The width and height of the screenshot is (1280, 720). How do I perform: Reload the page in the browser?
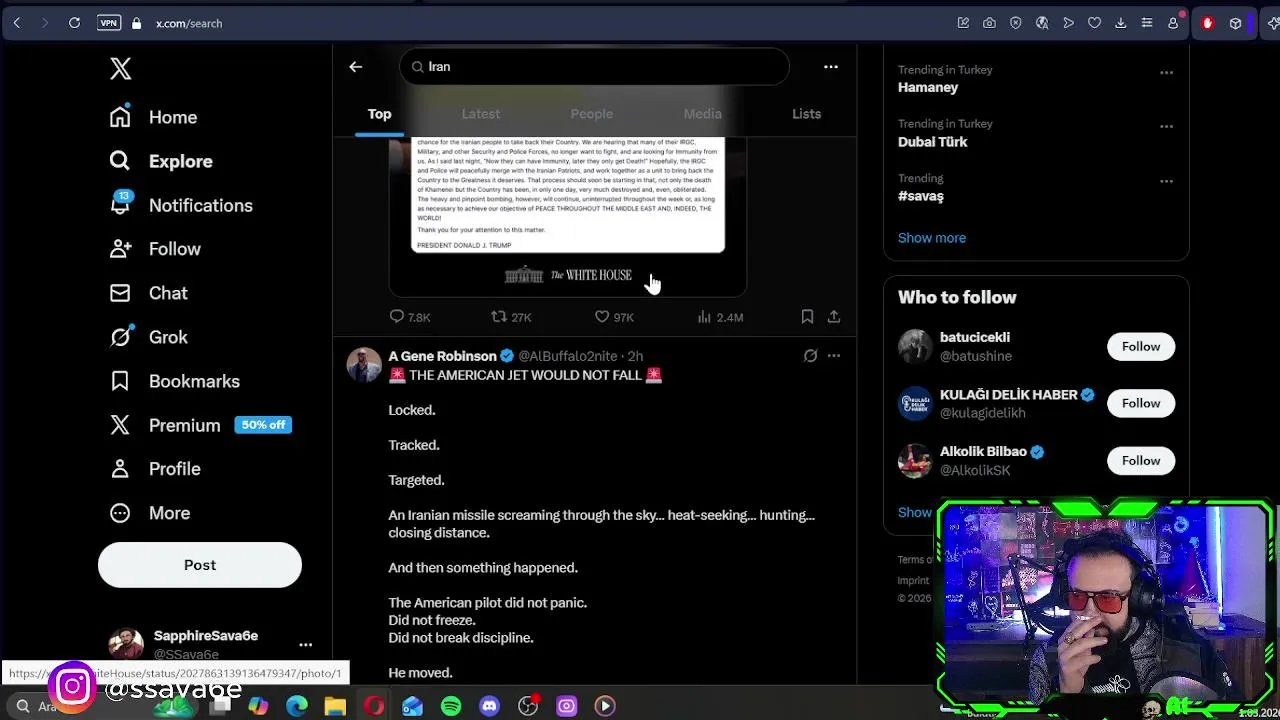(x=74, y=23)
